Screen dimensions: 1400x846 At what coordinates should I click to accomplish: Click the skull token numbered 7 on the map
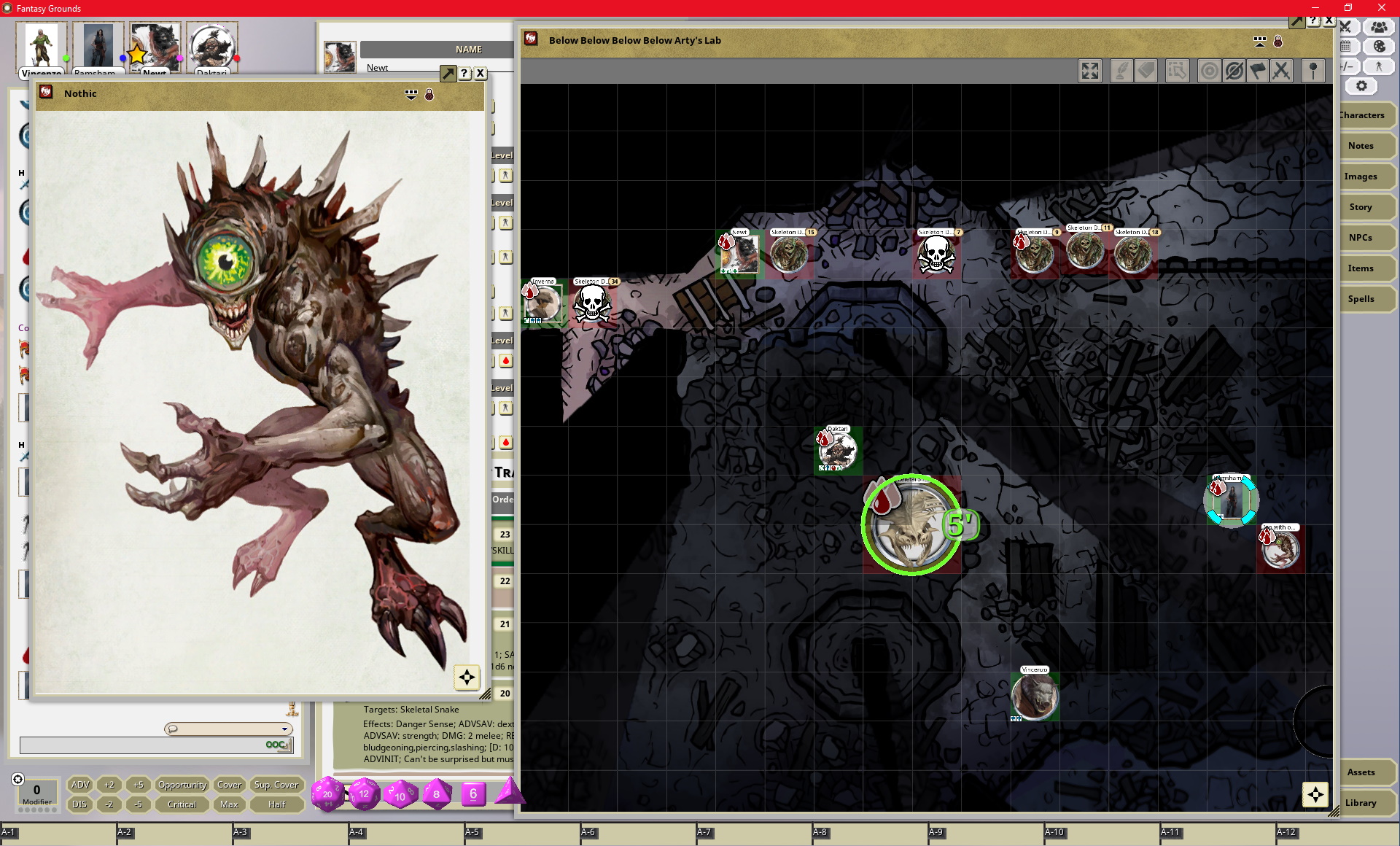tap(936, 255)
